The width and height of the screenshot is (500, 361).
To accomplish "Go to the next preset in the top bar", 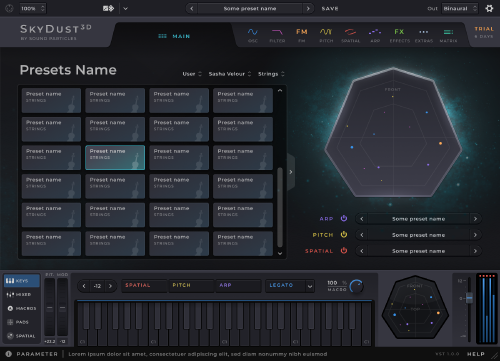I will [308, 8].
